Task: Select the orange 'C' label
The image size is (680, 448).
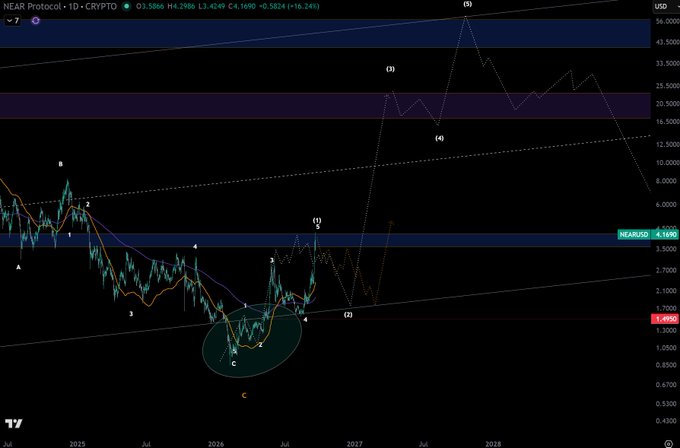Action: 244,396
